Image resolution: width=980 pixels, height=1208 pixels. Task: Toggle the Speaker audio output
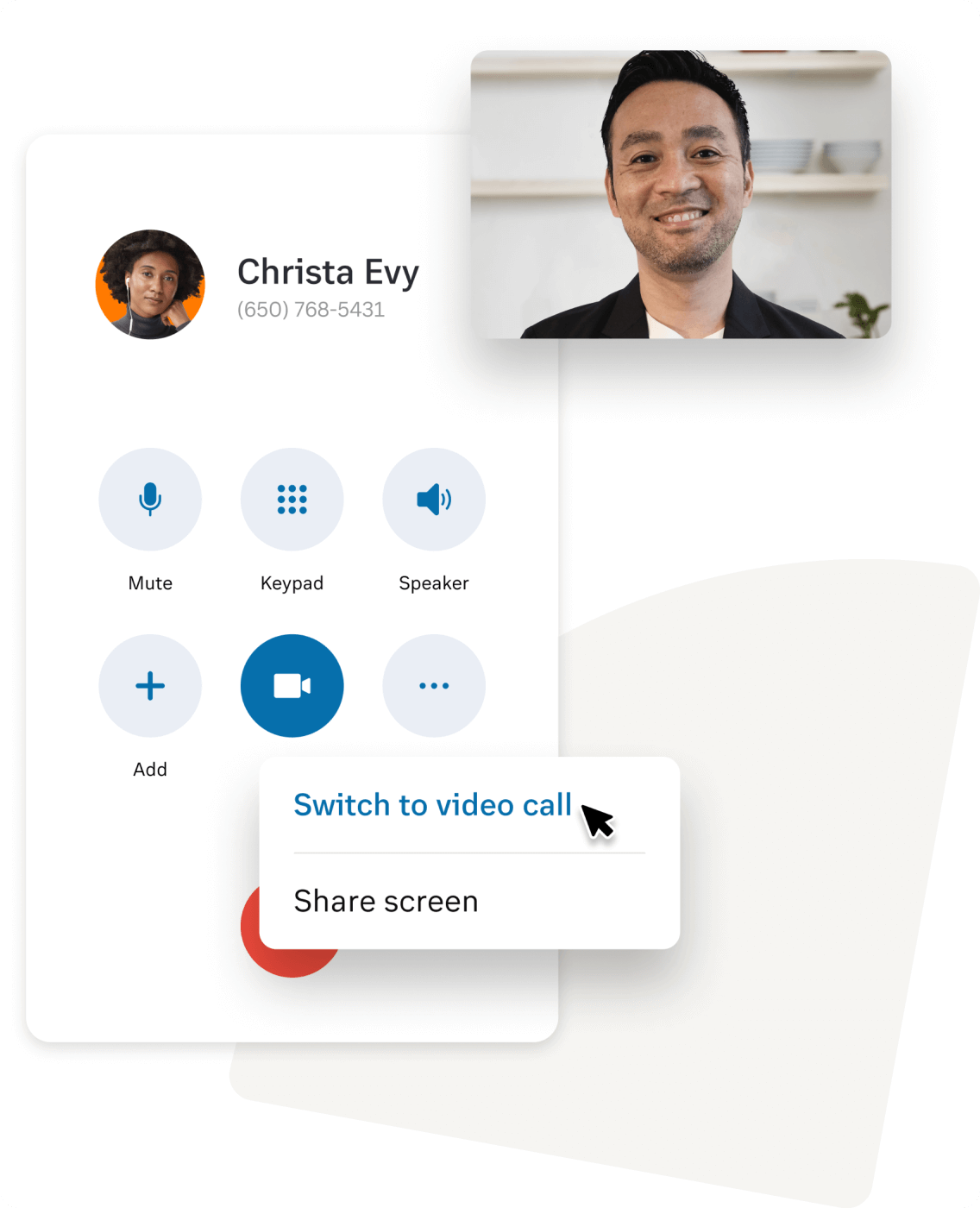(433, 499)
